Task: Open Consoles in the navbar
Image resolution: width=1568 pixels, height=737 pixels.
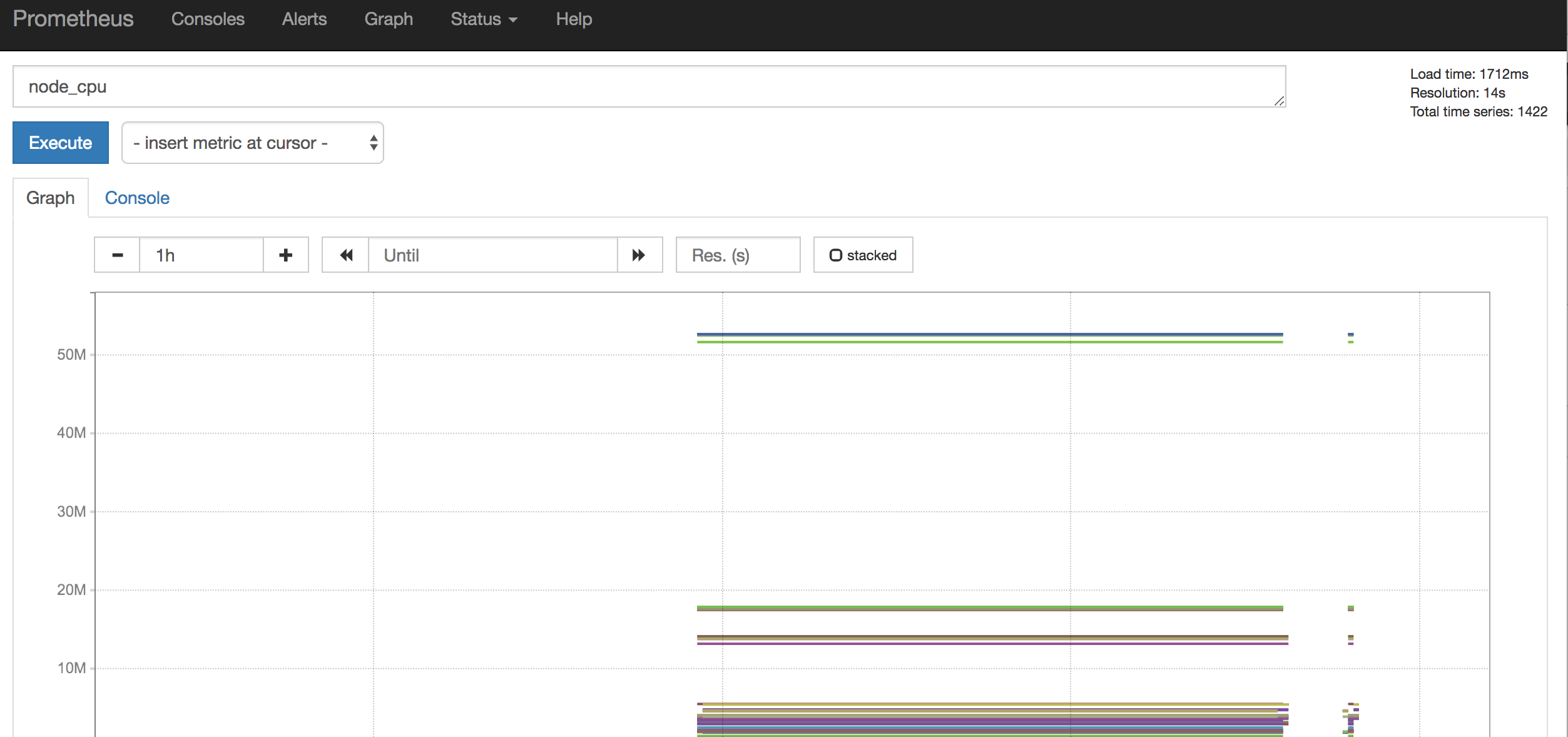Action: [208, 19]
